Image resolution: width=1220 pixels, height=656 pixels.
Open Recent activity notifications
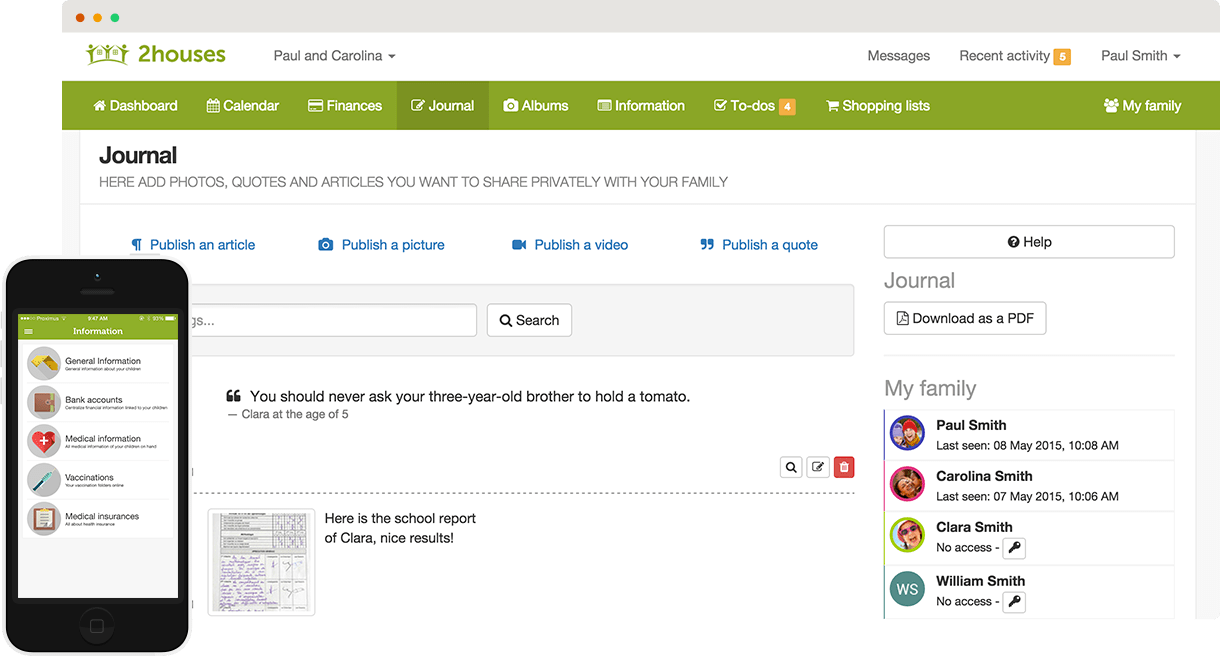coord(1013,56)
